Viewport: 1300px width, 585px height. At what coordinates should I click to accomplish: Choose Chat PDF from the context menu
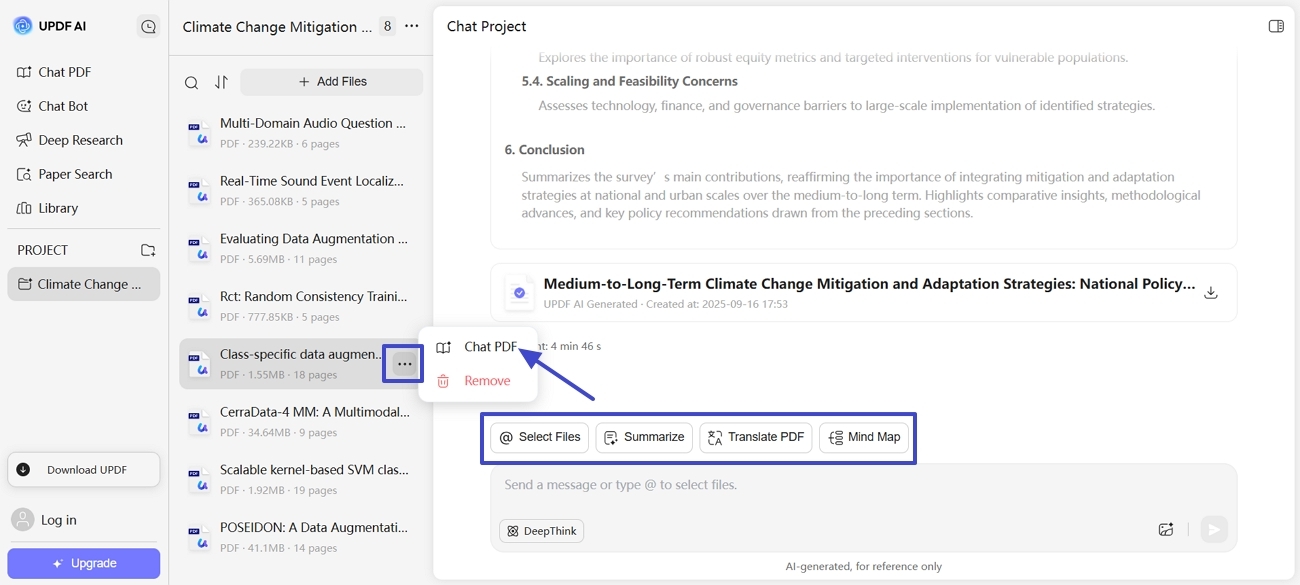tap(489, 347)
